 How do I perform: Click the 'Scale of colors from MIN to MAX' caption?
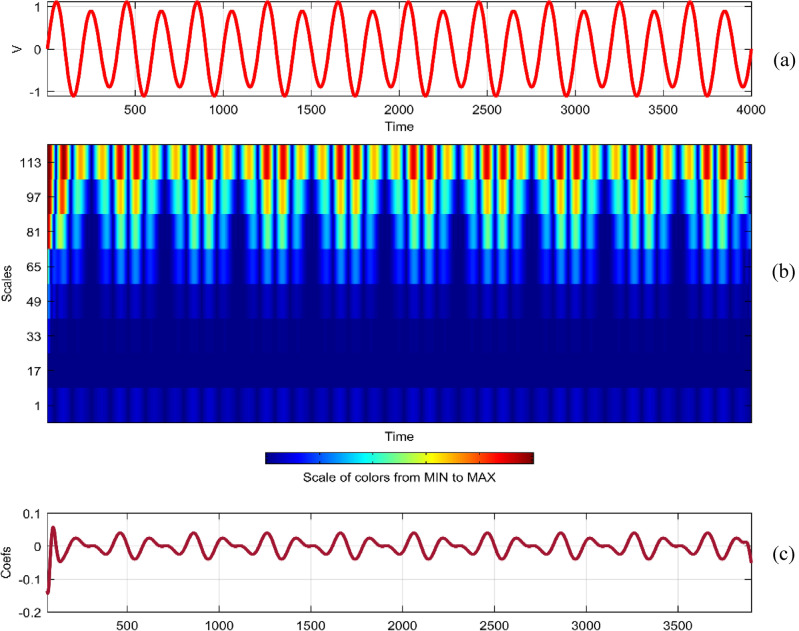[x=399, y=477]
